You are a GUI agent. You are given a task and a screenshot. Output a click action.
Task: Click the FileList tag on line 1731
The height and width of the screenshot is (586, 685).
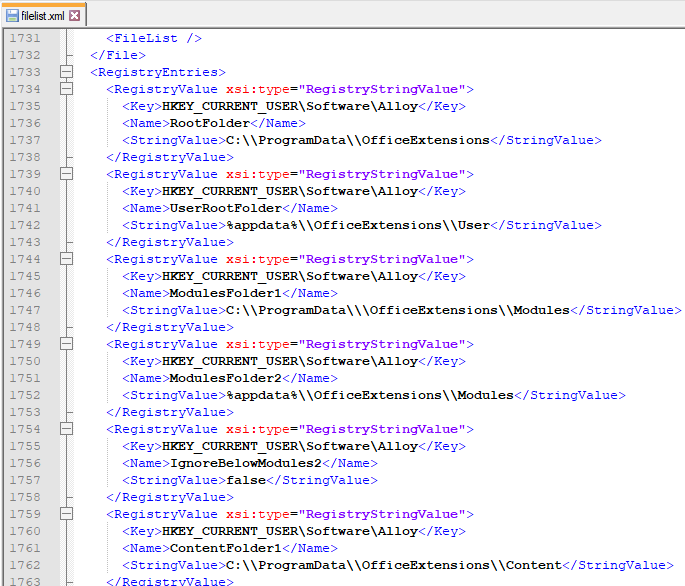[x=154, y=38]
